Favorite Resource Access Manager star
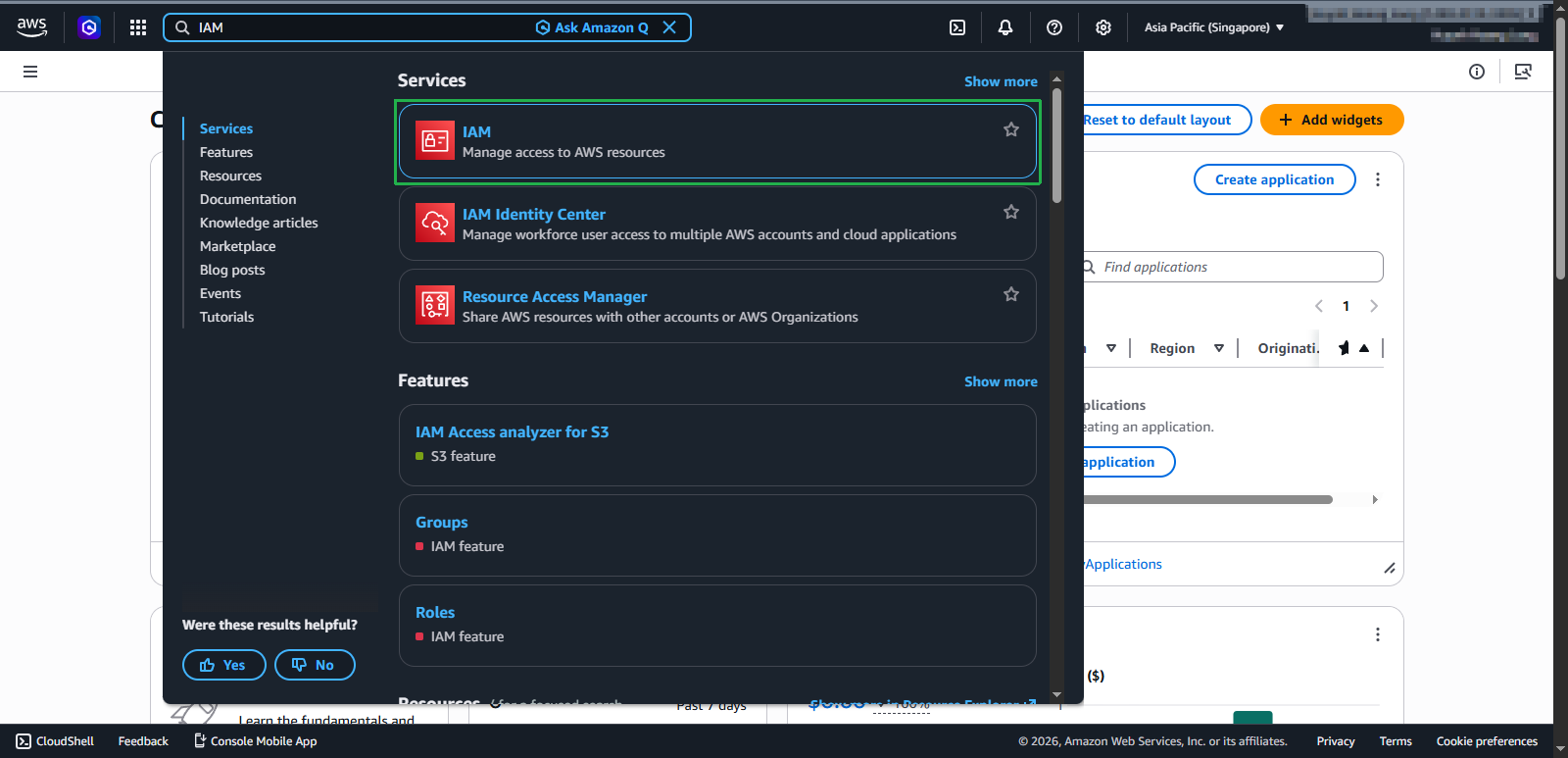This screenshot has height=758, width=1568. (1011, 294)
